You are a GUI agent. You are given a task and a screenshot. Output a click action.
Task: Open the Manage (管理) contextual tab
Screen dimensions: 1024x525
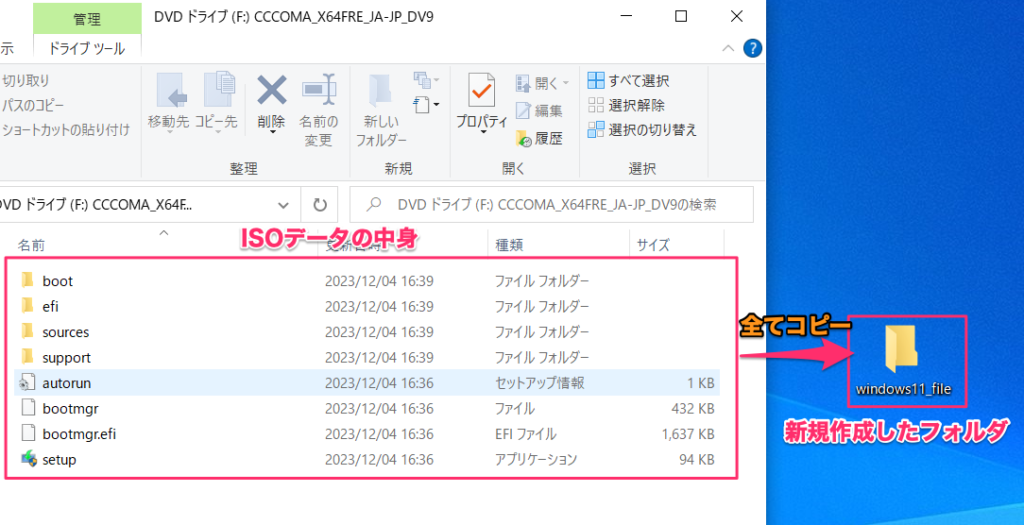[87, 19]
